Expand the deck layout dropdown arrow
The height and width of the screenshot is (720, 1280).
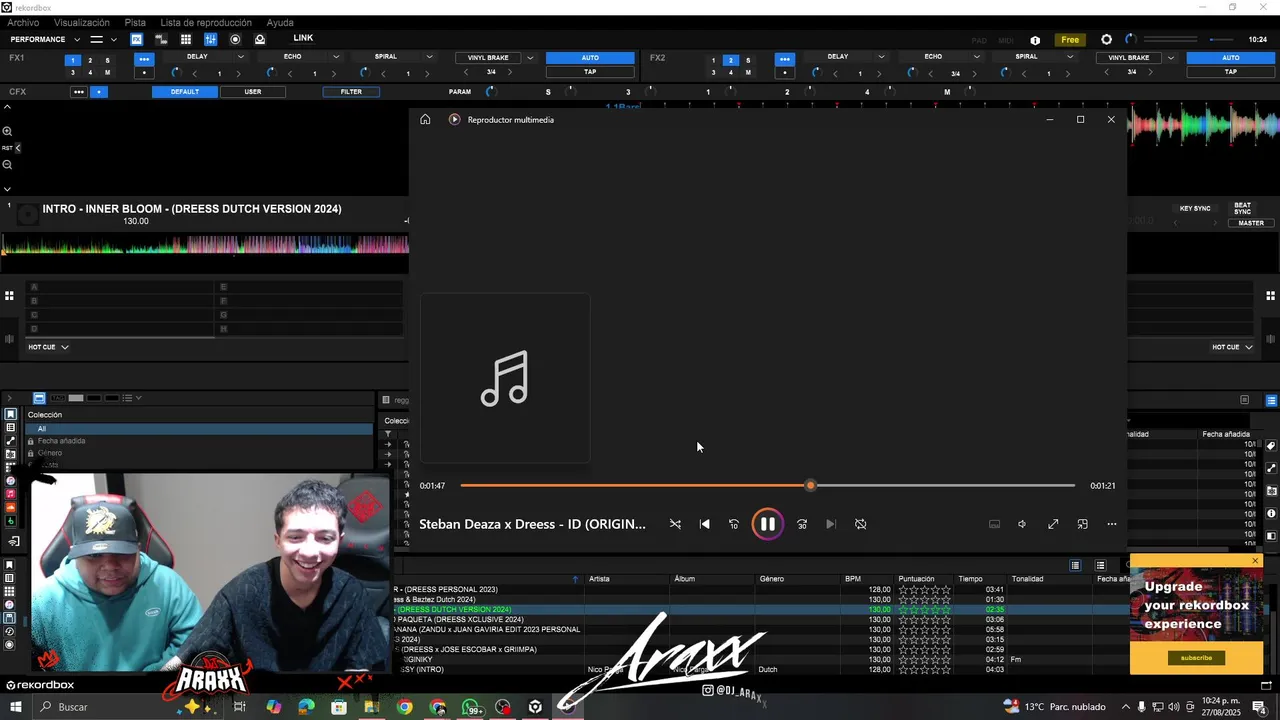(x=114, y=40)
